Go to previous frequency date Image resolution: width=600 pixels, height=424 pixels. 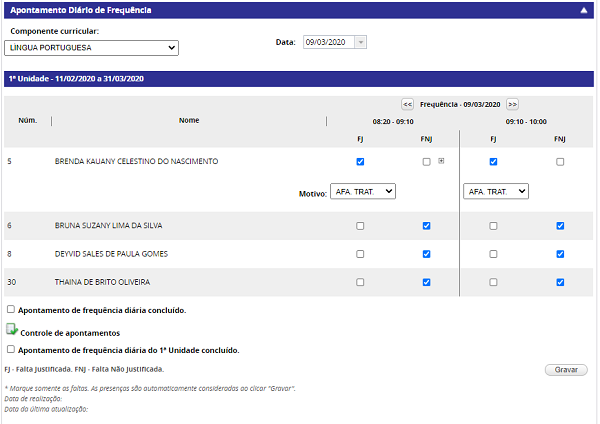tap(408, 104)
